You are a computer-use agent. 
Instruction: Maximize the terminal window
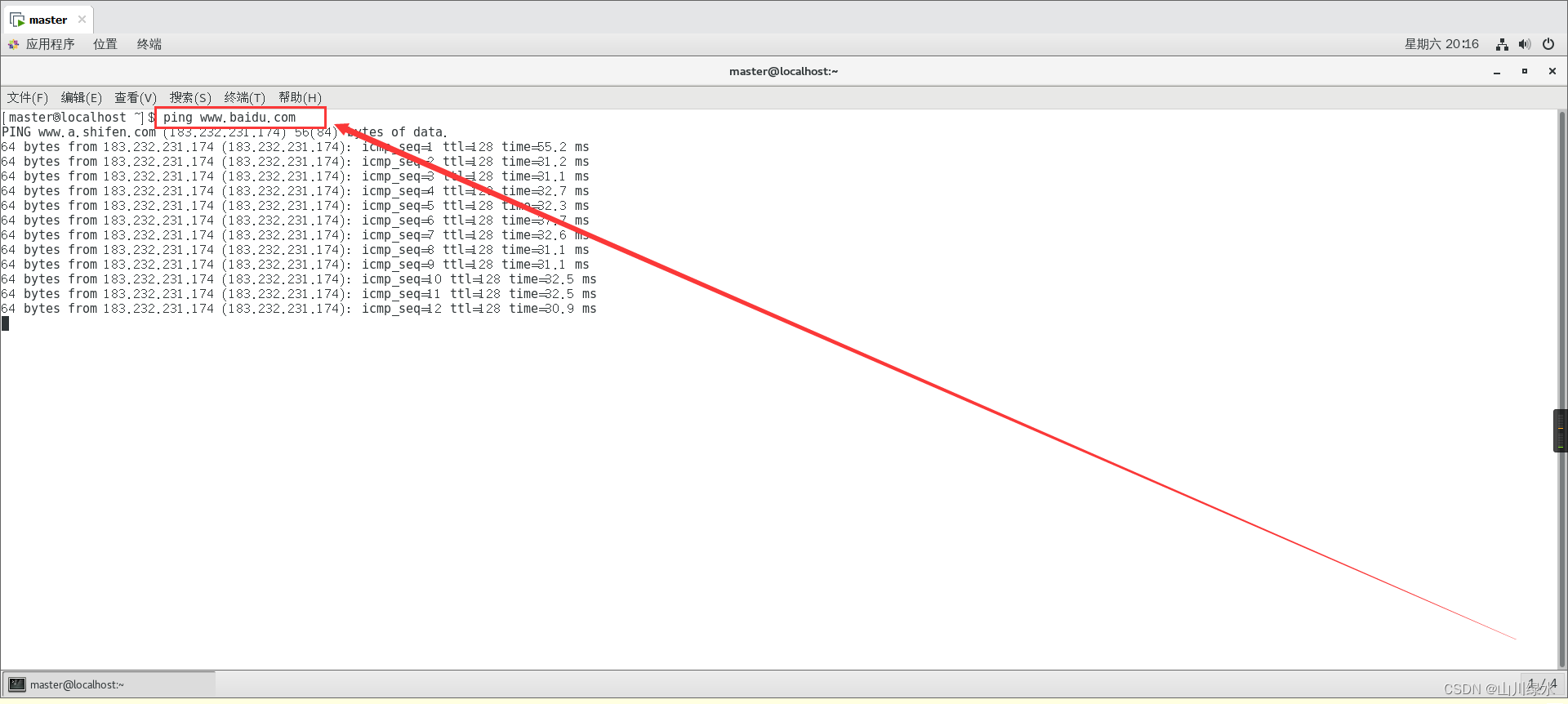1525,72
